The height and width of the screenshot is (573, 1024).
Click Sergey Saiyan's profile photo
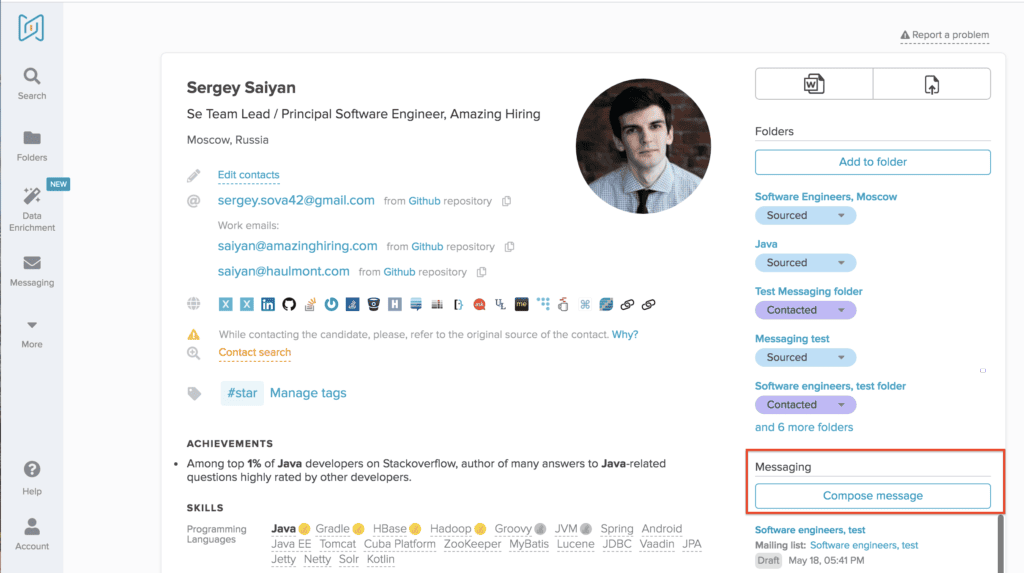tap(643, 146)
